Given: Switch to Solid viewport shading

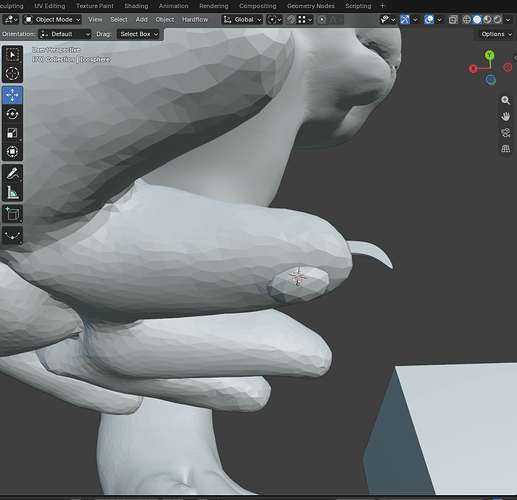Looking at the screenshot, I should 477,20.
